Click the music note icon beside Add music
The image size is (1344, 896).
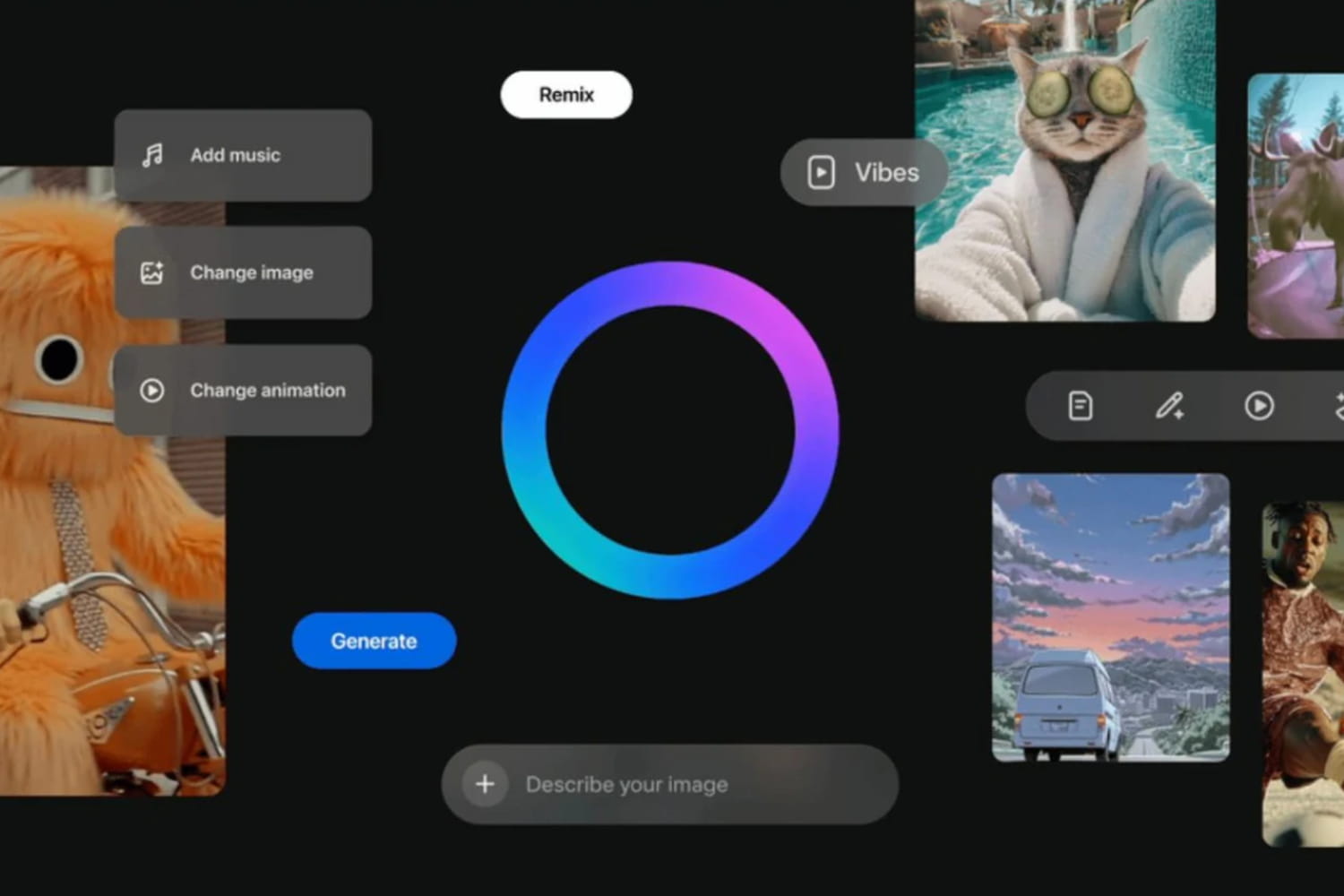click(x=152, y=155)
